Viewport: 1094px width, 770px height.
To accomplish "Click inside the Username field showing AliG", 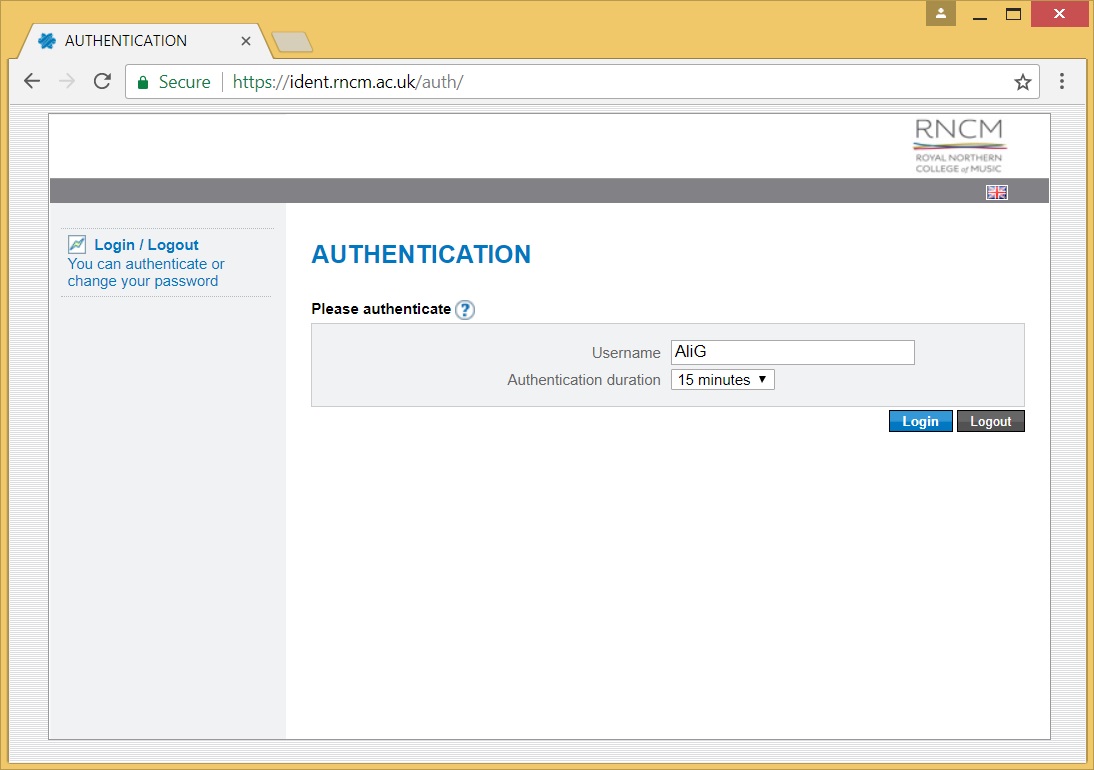I will tap(792, 352).
